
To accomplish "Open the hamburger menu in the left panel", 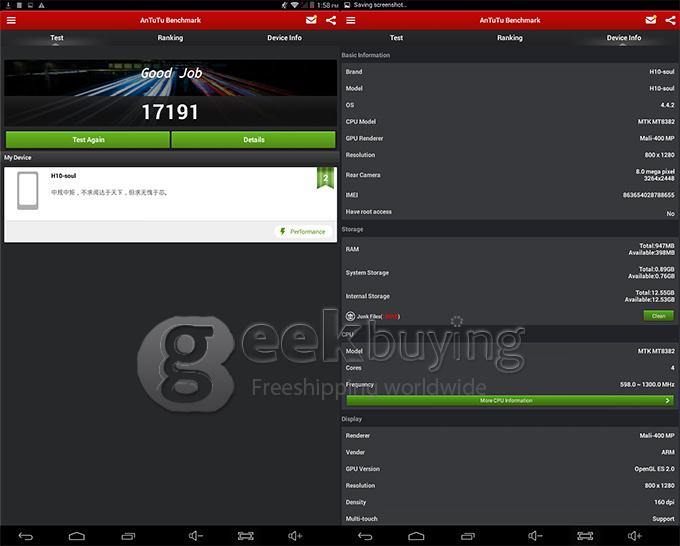I will [11, 20].
